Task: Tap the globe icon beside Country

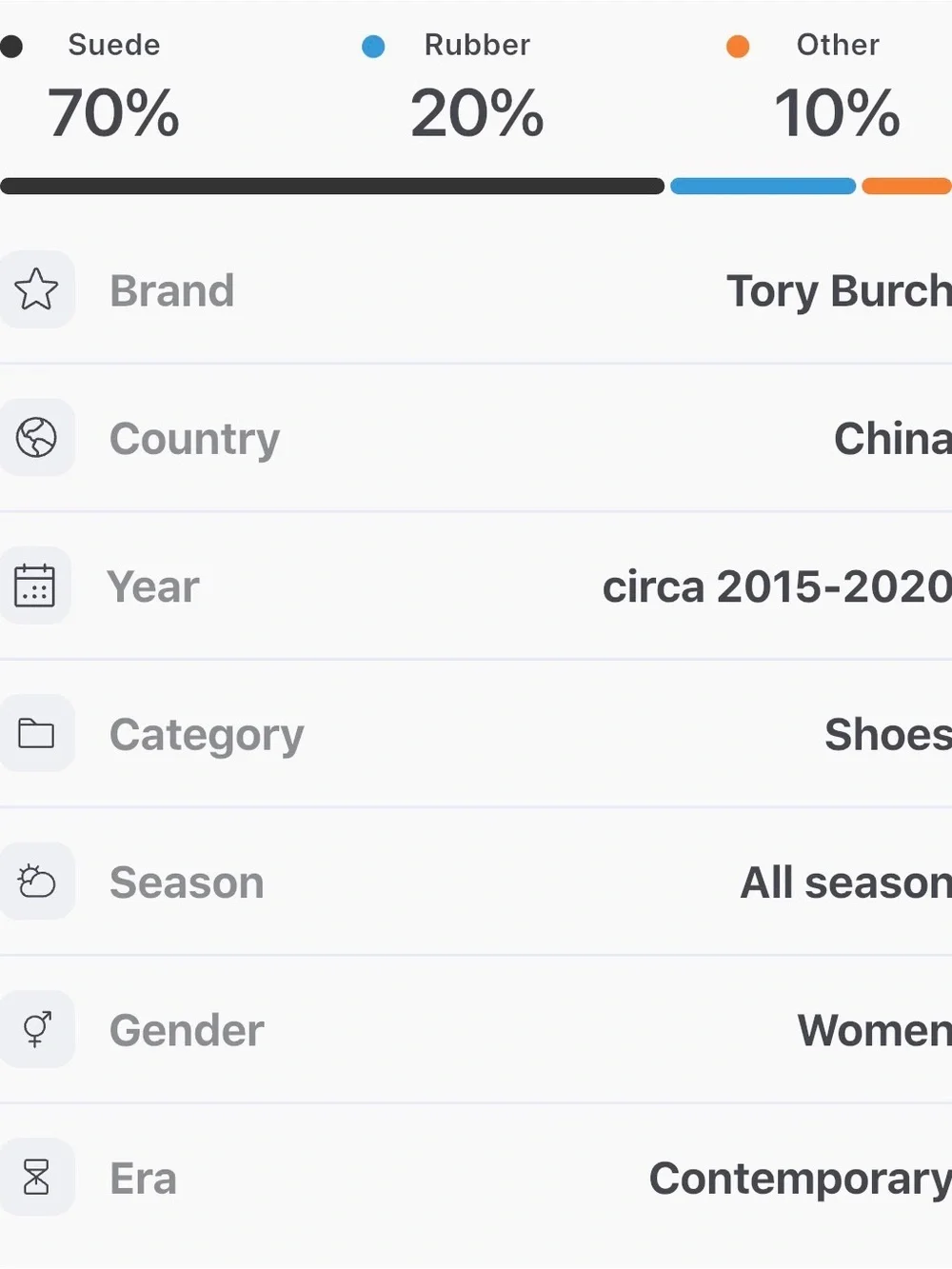Action: pos(36,438)
